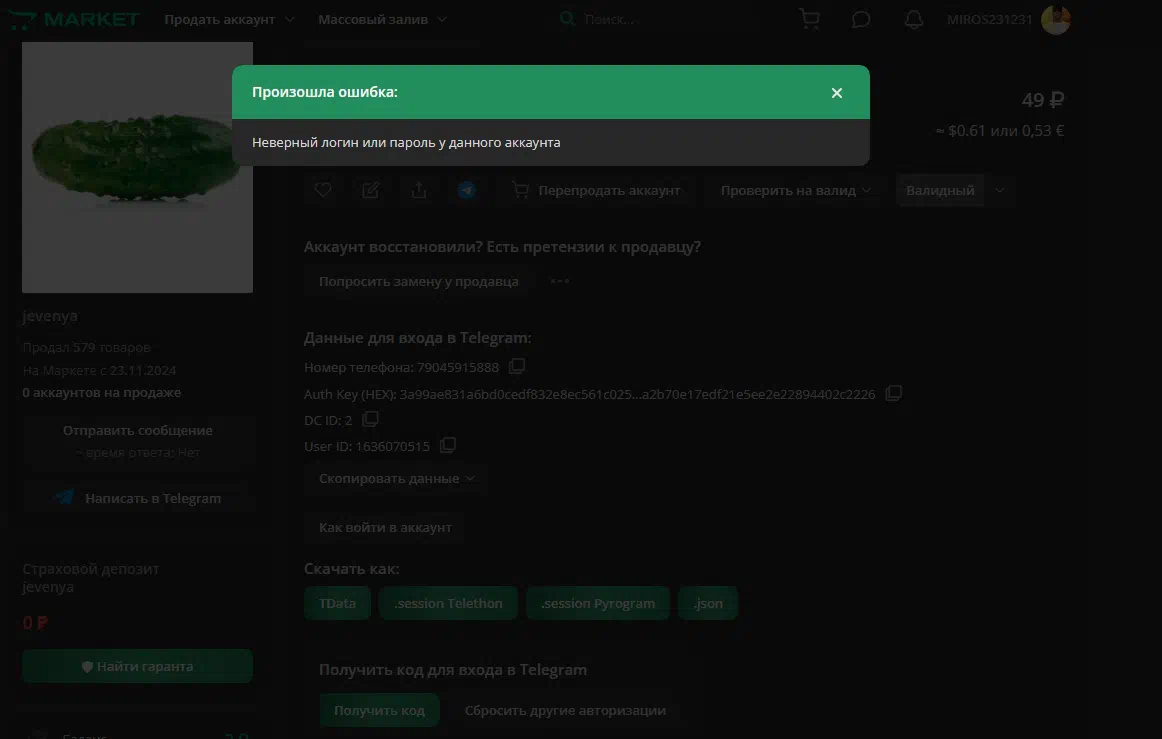Image resolution: width=1162 pixels, height=739 pixels.
Task: Click the "Получить код для входа в Telegram" heading
Action: [453, 669]
